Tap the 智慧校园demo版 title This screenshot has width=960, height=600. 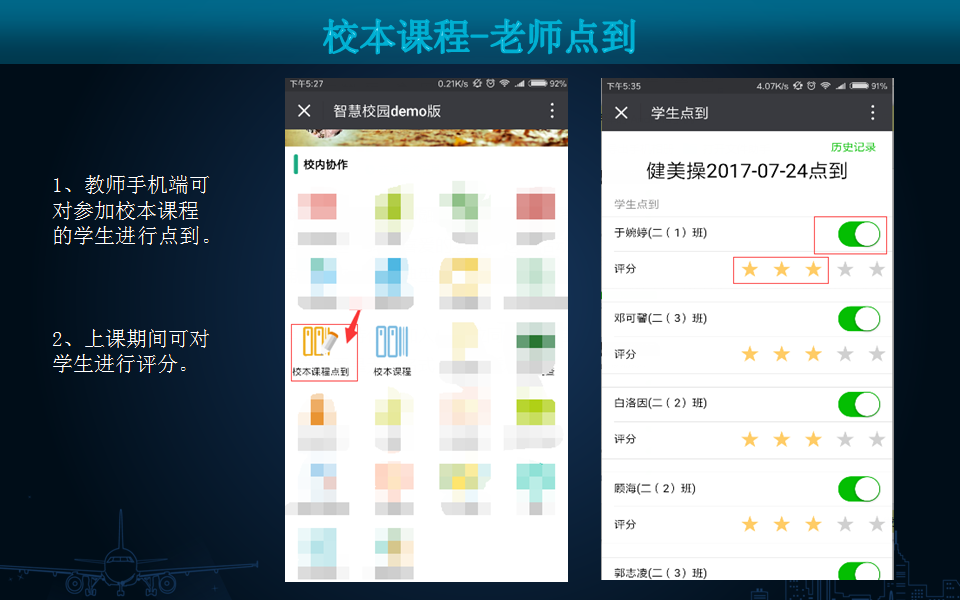click(x=387, y=111)
